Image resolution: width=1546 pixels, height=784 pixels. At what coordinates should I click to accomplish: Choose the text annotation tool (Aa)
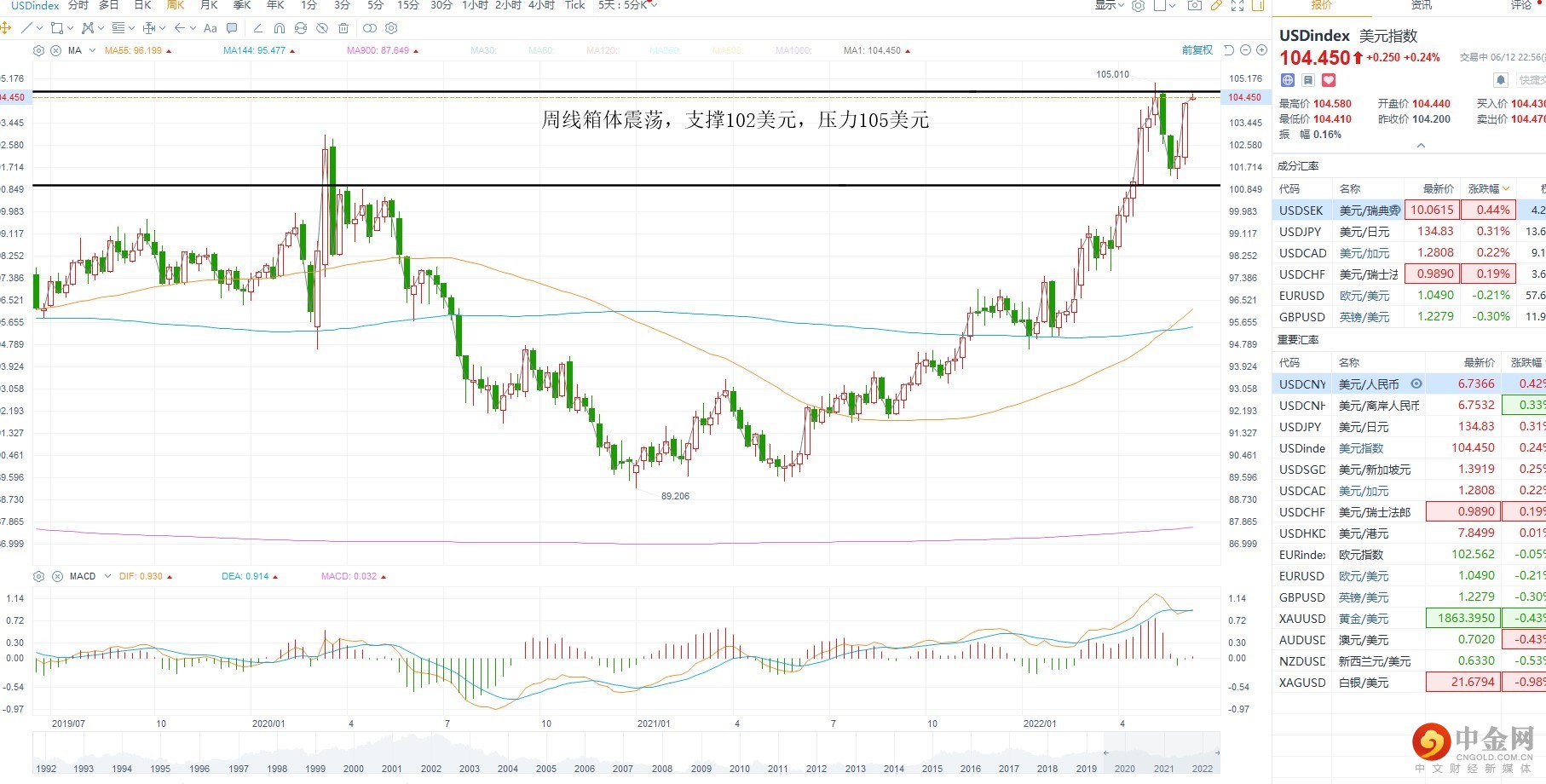coord(210,28)
